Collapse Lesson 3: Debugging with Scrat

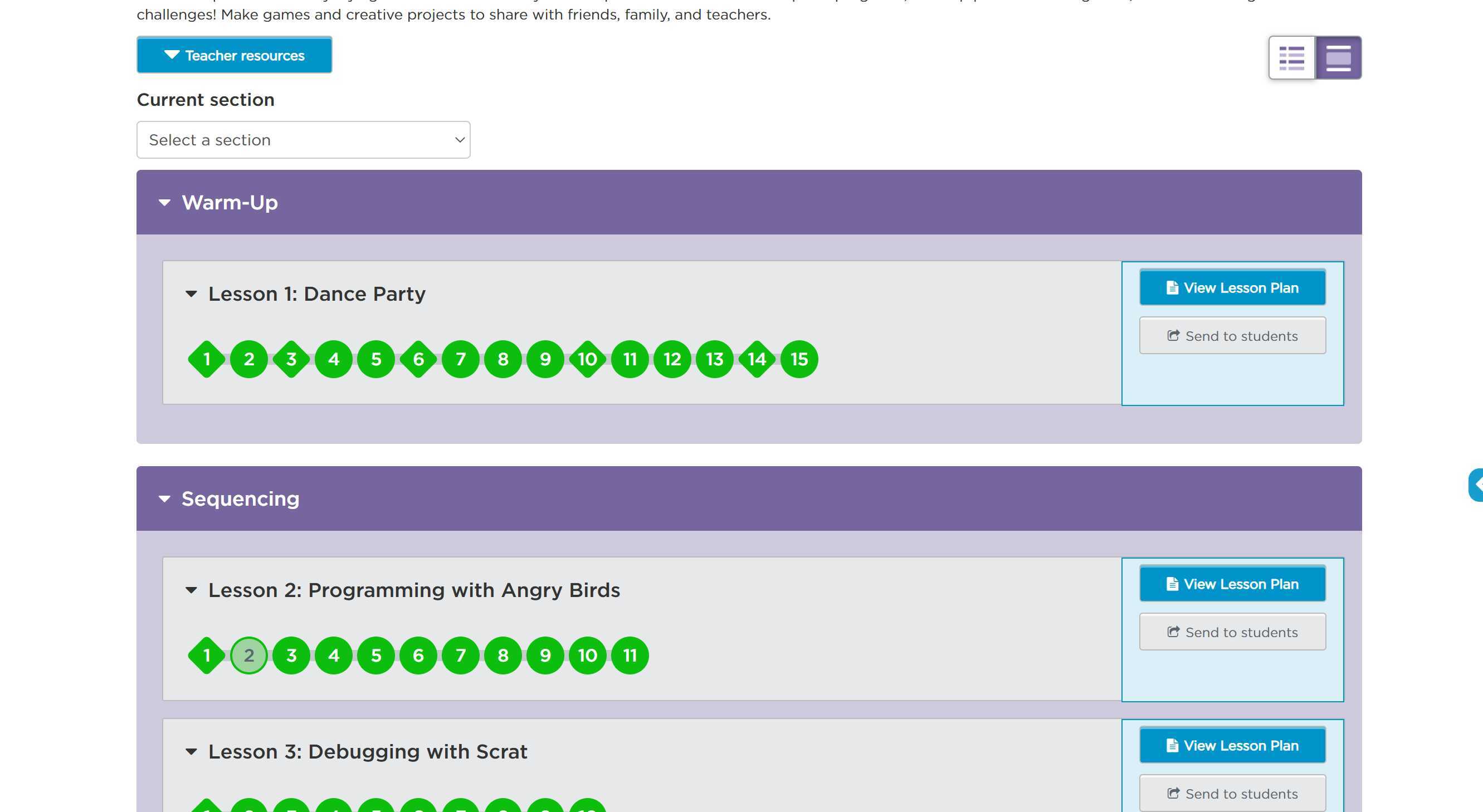[x=191, y=752]
